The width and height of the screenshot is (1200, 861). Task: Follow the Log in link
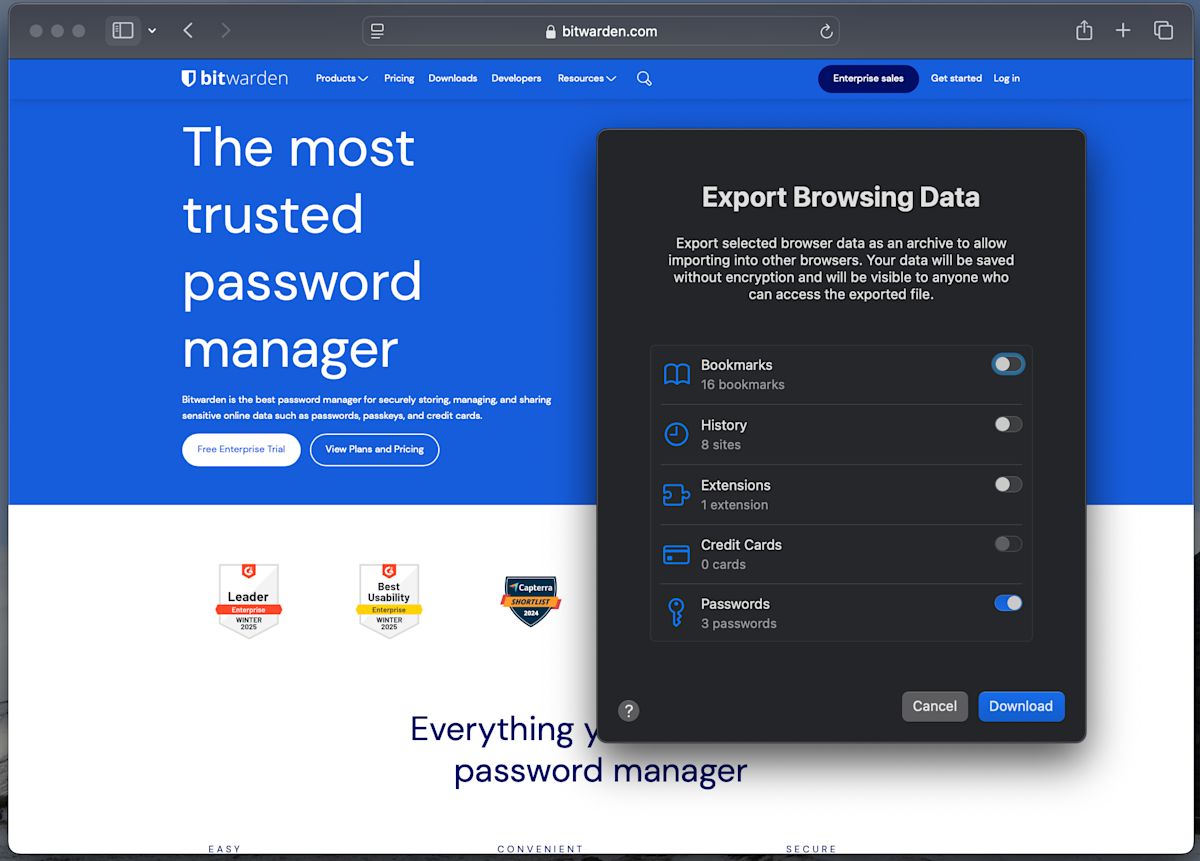[1007, 78]
